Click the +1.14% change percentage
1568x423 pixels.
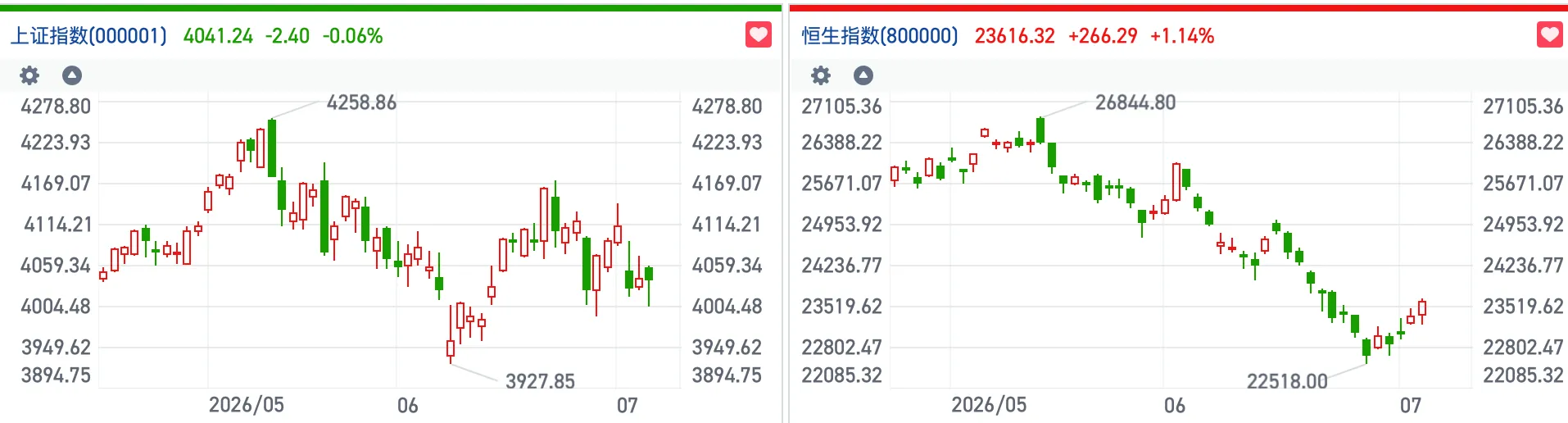pyautogui.click(x=1182, y=36)
